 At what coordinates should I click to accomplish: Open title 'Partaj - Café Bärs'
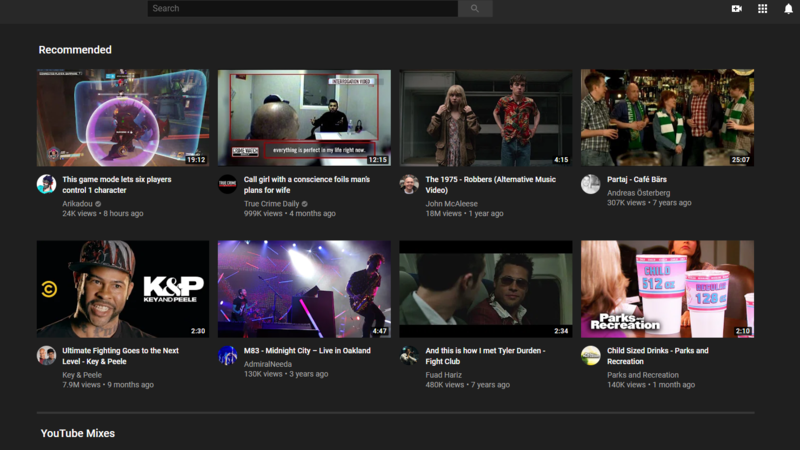click(x=637, y=180)
